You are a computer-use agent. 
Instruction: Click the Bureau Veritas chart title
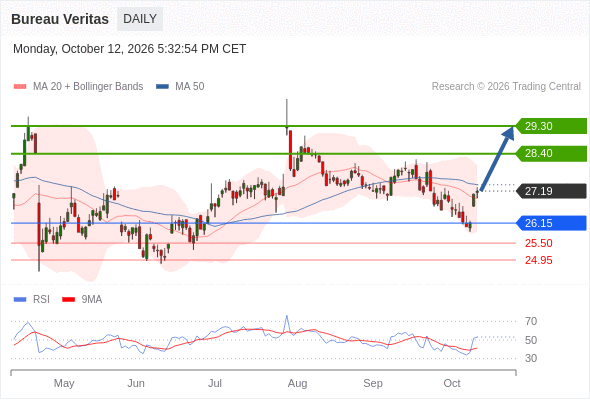pos(60,19)
